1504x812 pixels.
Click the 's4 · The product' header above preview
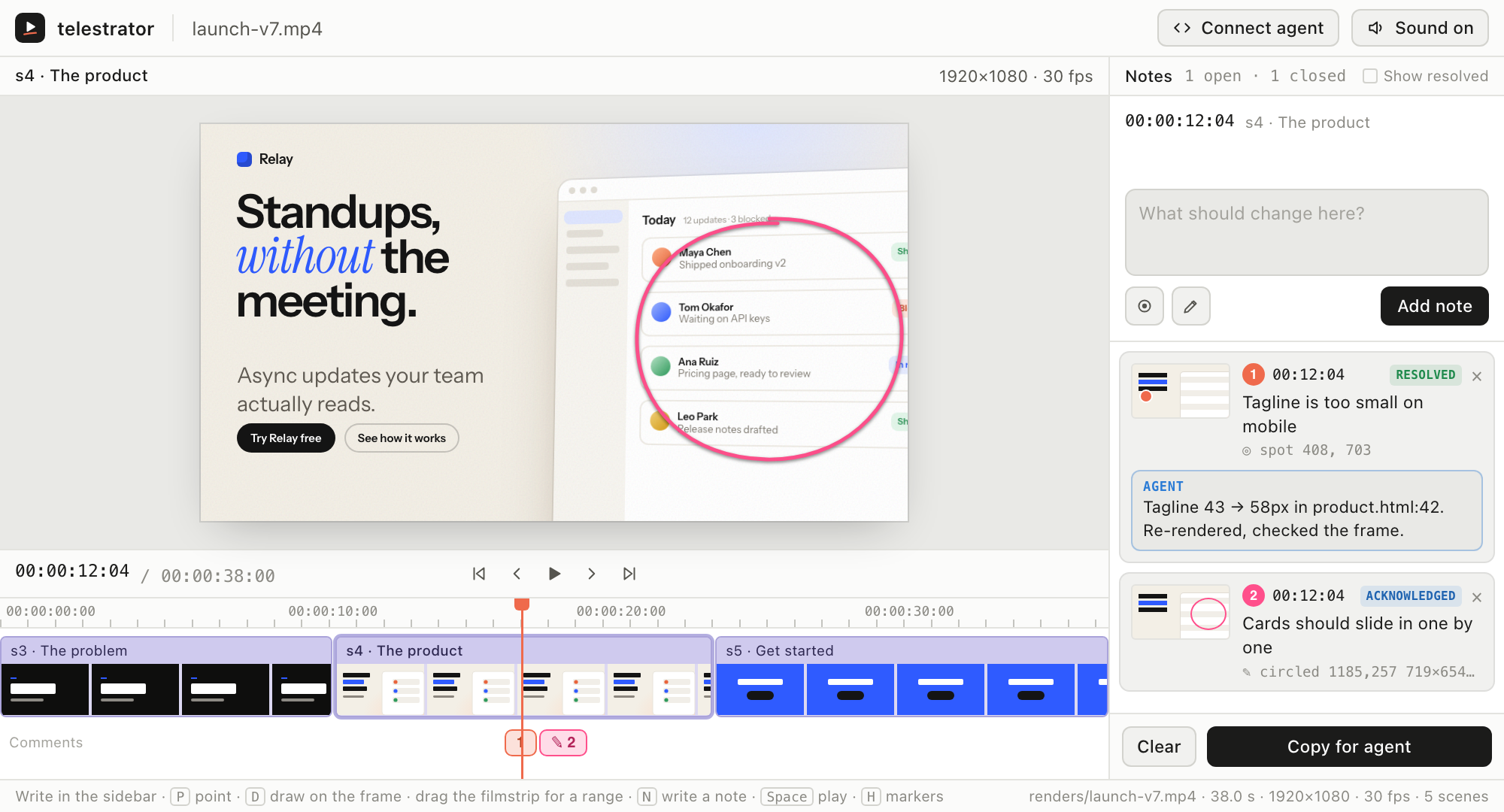(81, 75)
